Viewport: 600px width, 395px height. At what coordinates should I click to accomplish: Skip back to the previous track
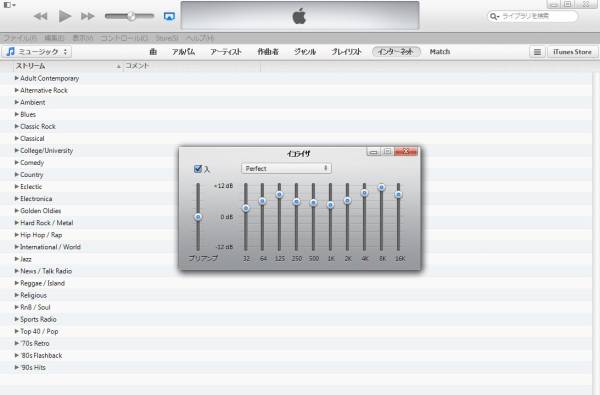pos(40,16)
